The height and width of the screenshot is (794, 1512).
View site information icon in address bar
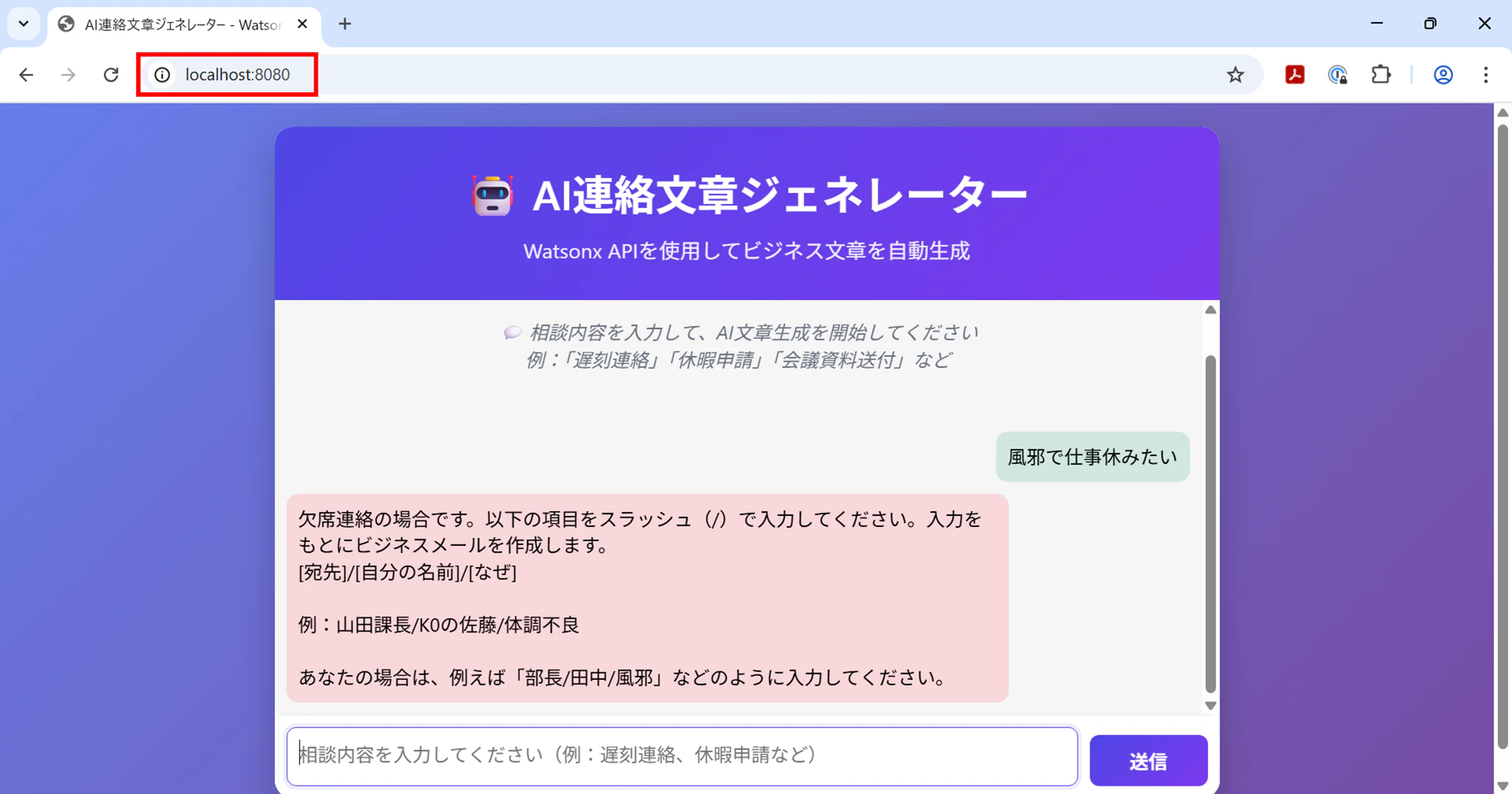pos(162,75)
